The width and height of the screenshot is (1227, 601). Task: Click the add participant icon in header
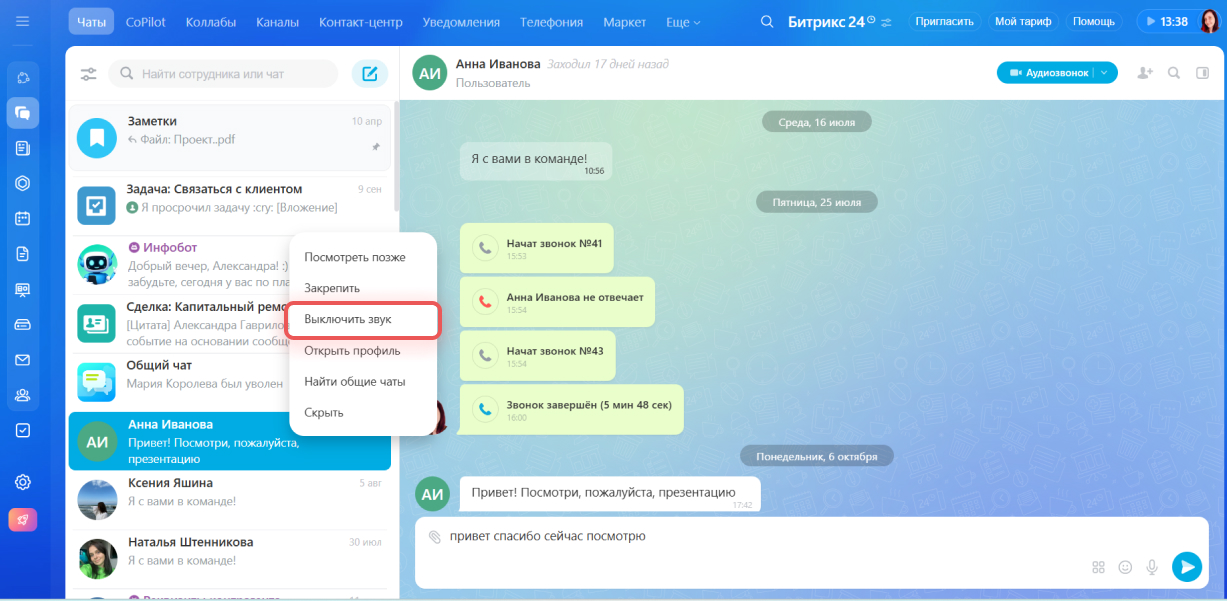1145,73
